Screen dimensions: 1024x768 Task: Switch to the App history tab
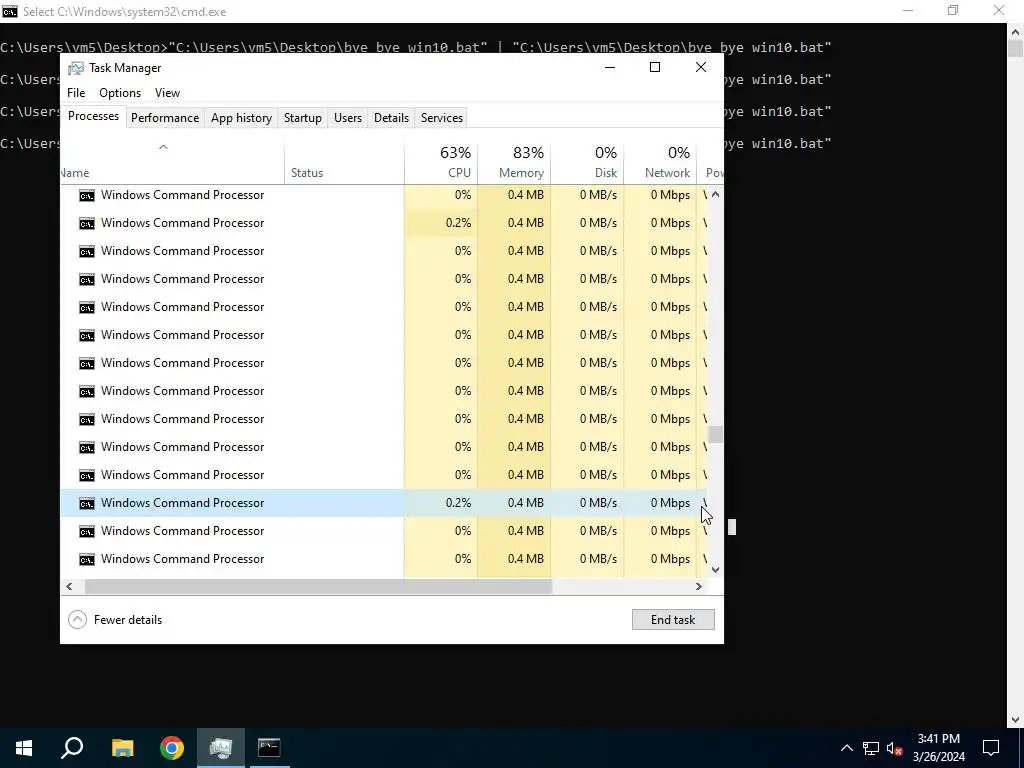241,118
